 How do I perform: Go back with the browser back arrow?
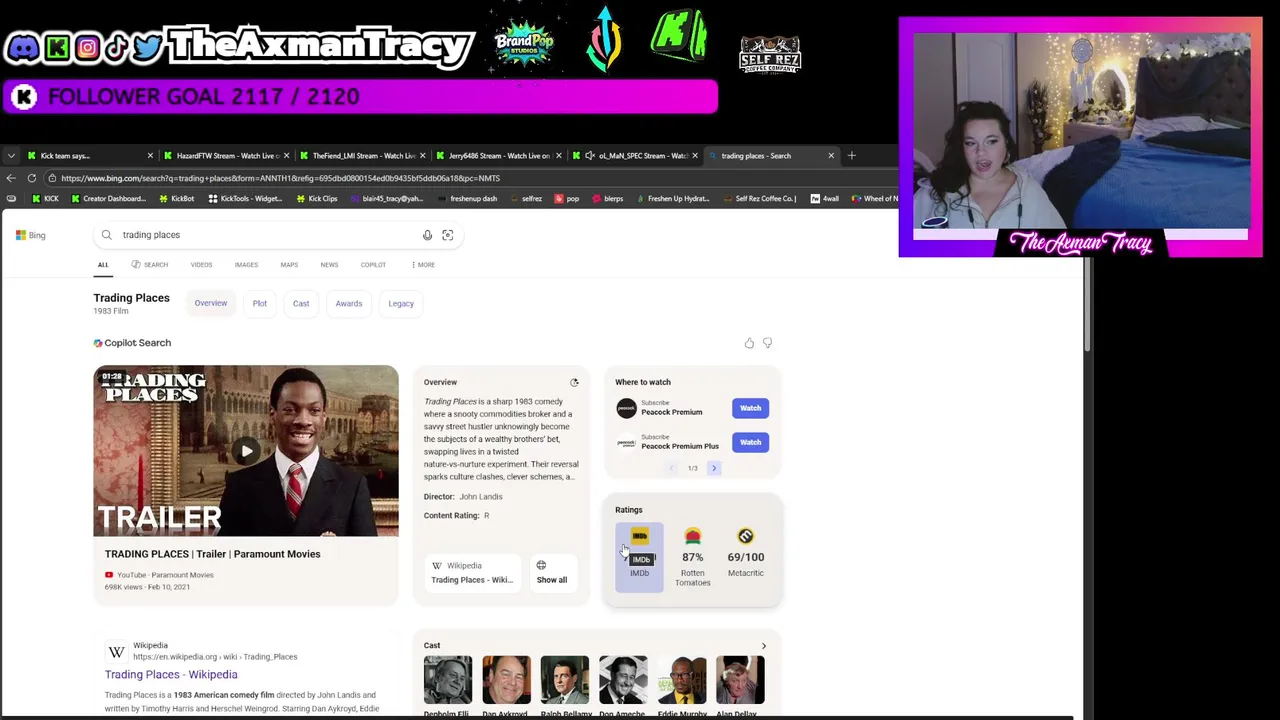click(x=11, y=178)
